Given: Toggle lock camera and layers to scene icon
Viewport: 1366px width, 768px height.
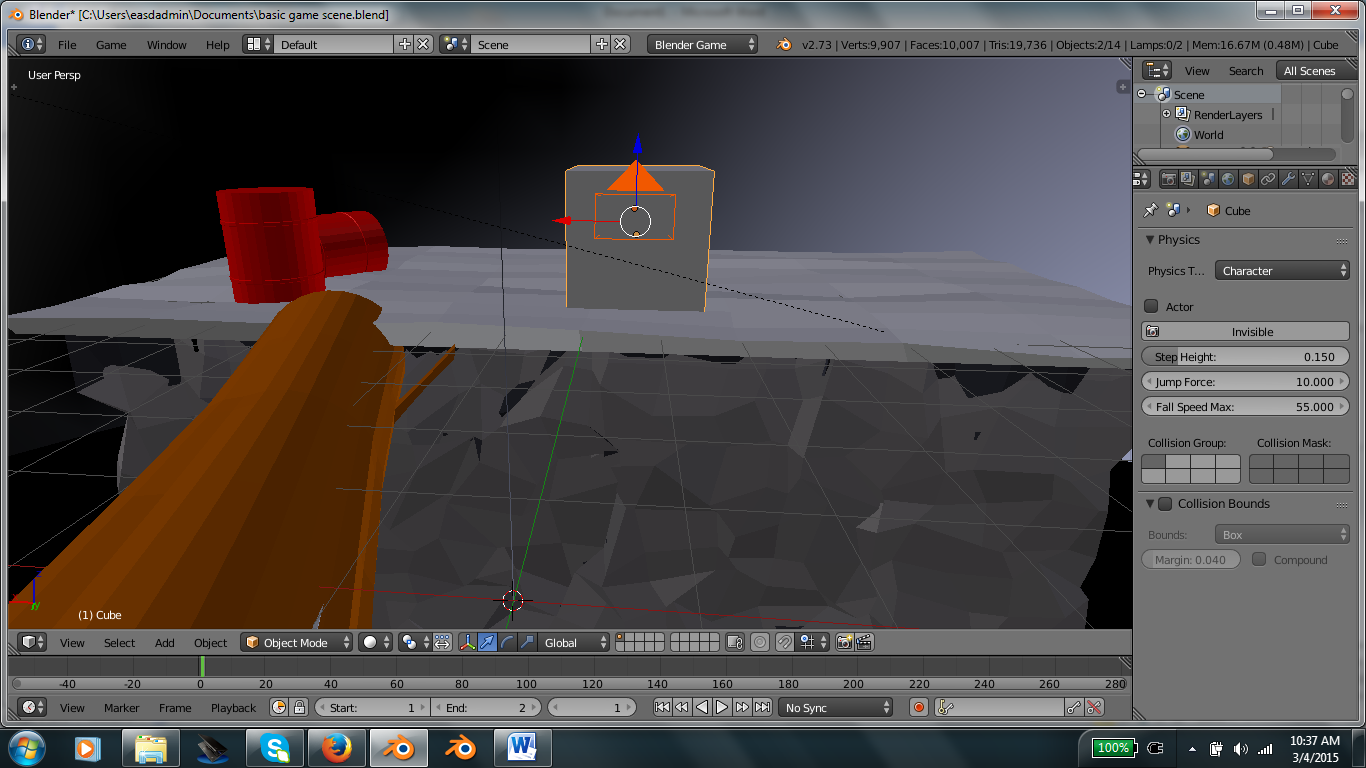Looking at the screenshot, I should click(x=735, y=642).
